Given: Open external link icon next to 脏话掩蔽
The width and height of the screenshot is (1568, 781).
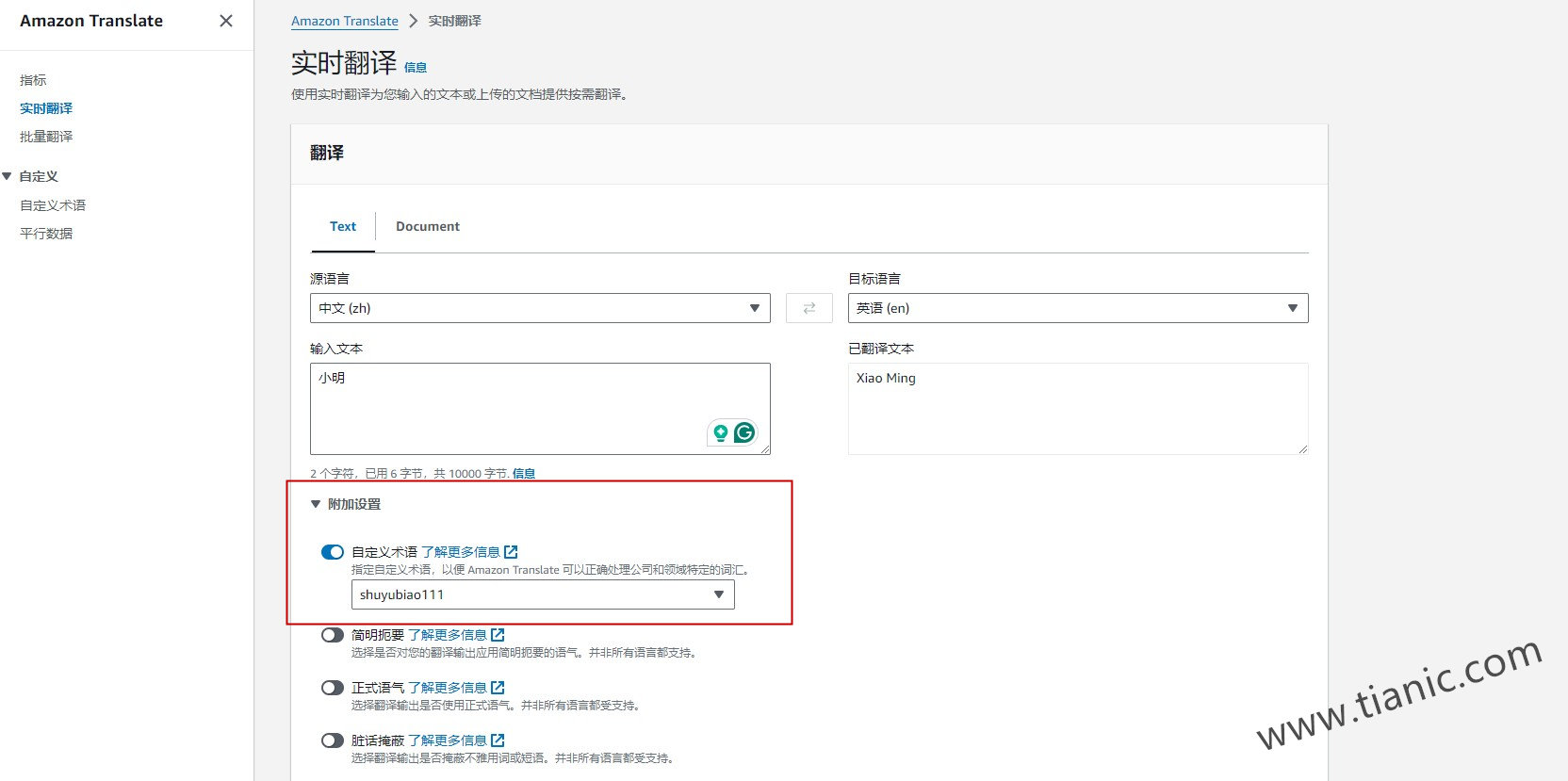Looking at the screenshot, I should 498,740.
